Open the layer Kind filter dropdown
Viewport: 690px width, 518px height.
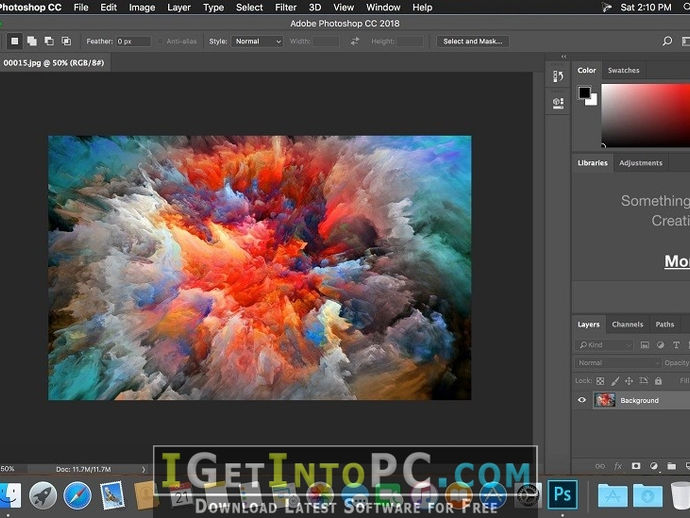coord(604,345)
